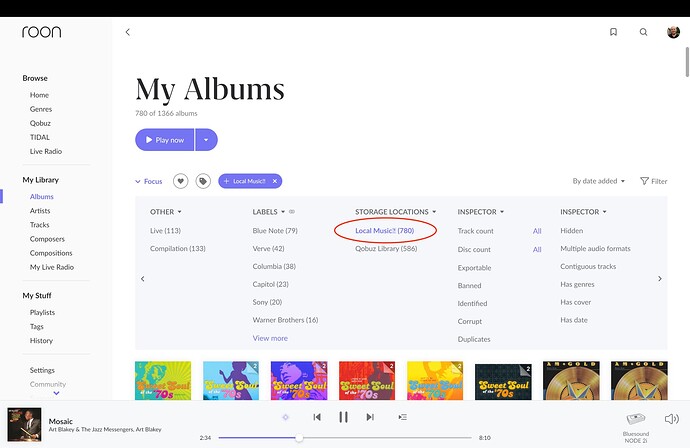Viewport: 690px width, 448px height.
Task: Select Has cover inspector filter
Action: pyautogui.click(x=576, y=302)
